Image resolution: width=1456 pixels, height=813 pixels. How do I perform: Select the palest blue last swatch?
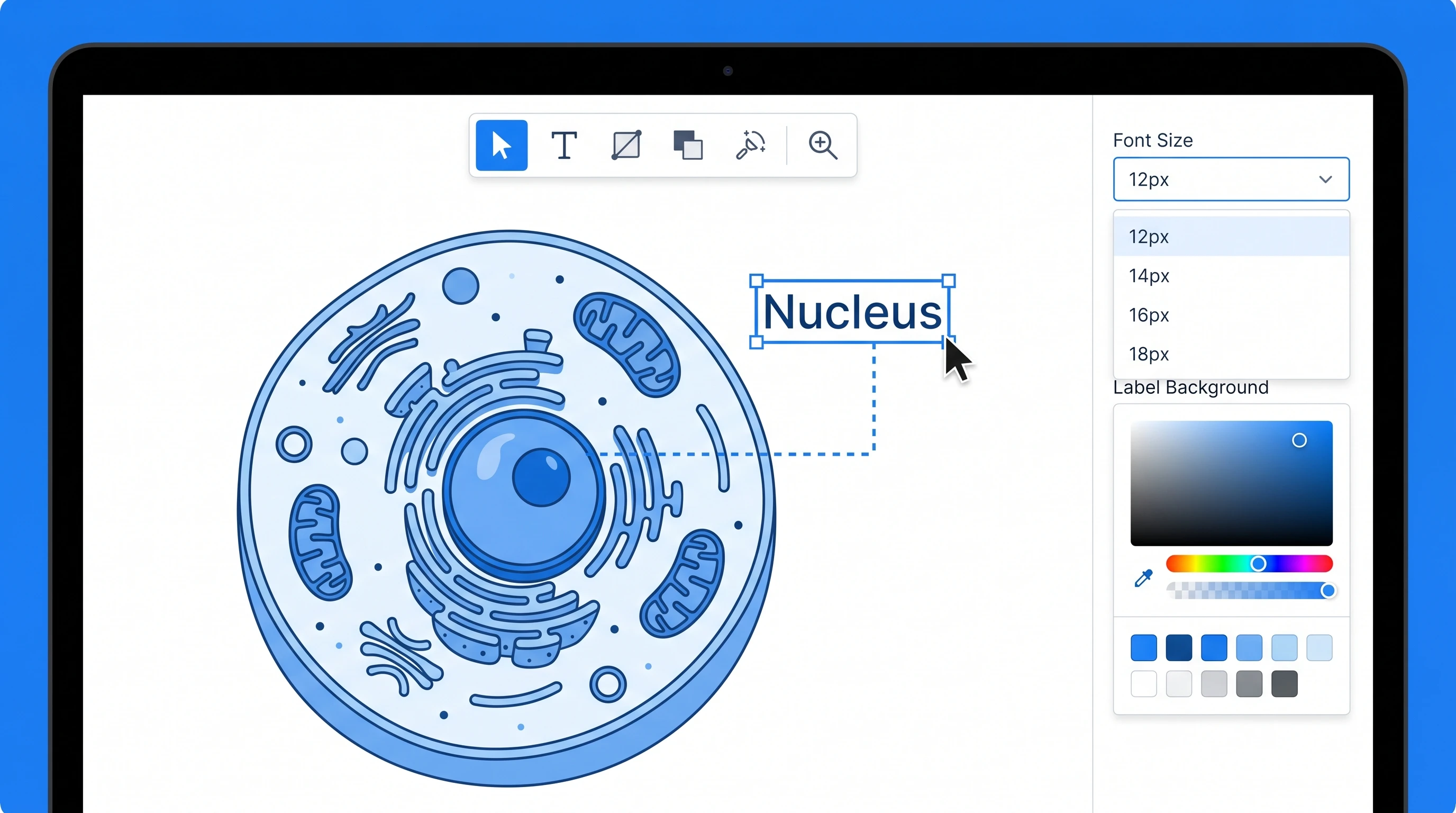[1319, 648]
